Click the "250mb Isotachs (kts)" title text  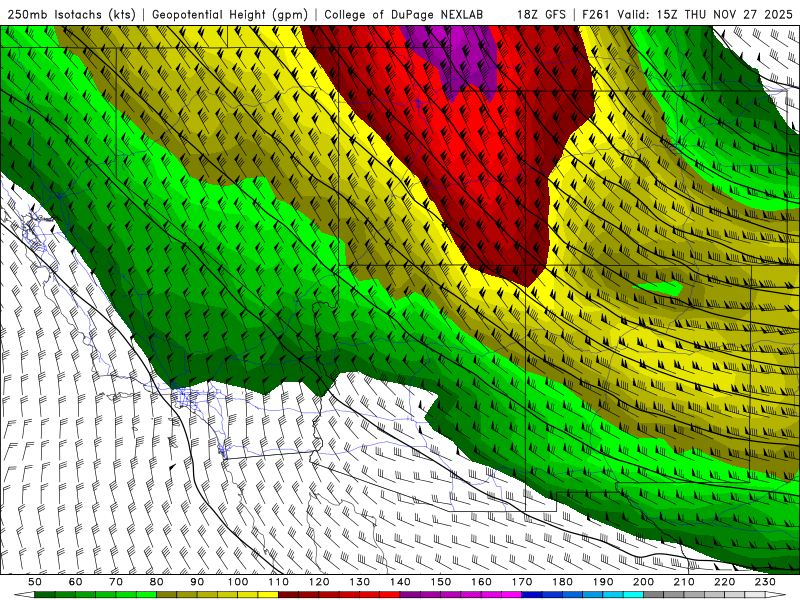pyautogui.click(x=72, y=14)
